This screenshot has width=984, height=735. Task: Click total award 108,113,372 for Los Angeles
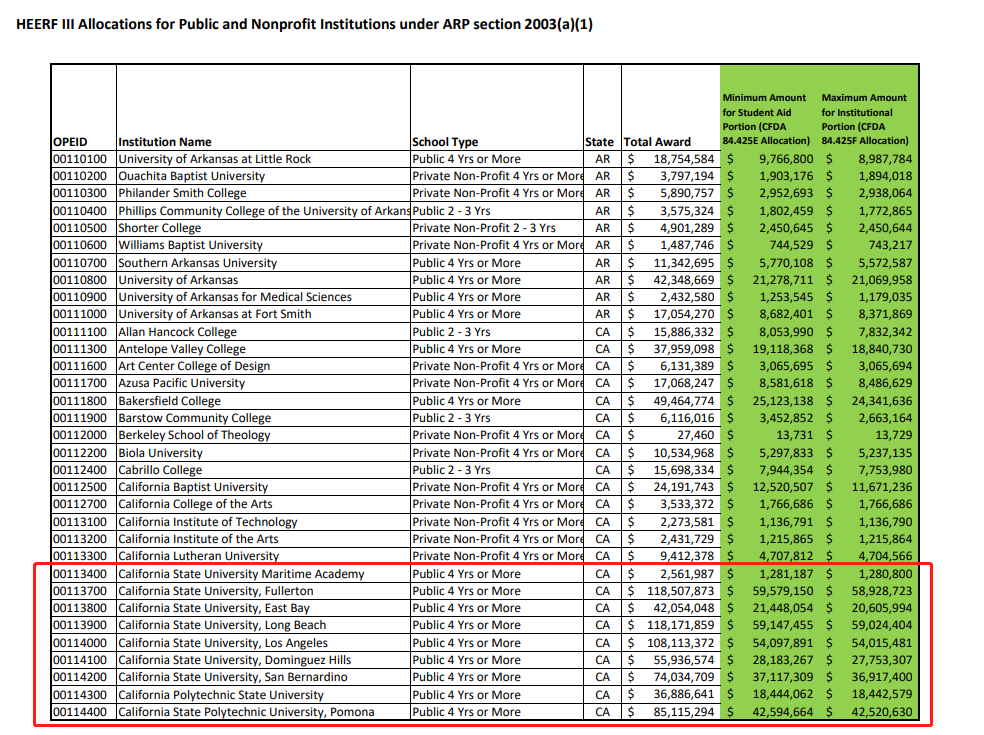pos(680,643)
